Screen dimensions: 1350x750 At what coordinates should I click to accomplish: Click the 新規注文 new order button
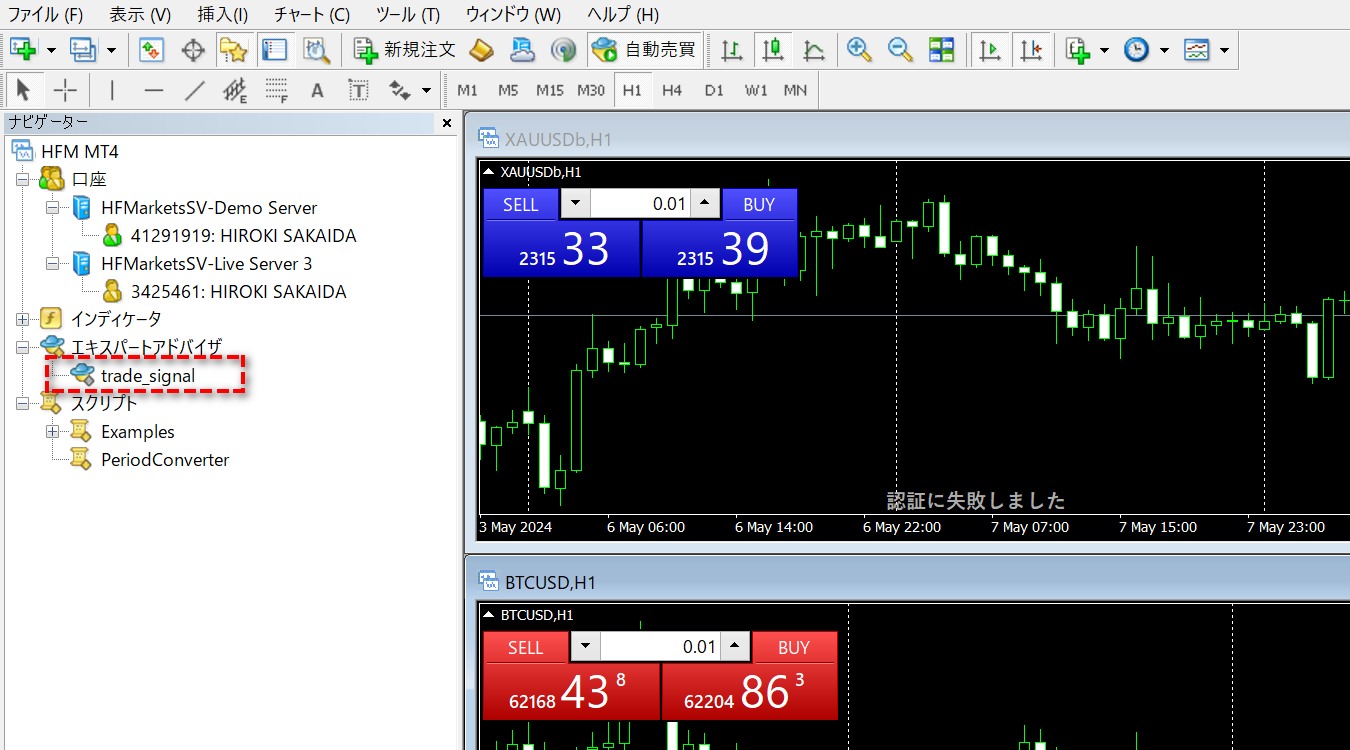[x=405, y=48]
